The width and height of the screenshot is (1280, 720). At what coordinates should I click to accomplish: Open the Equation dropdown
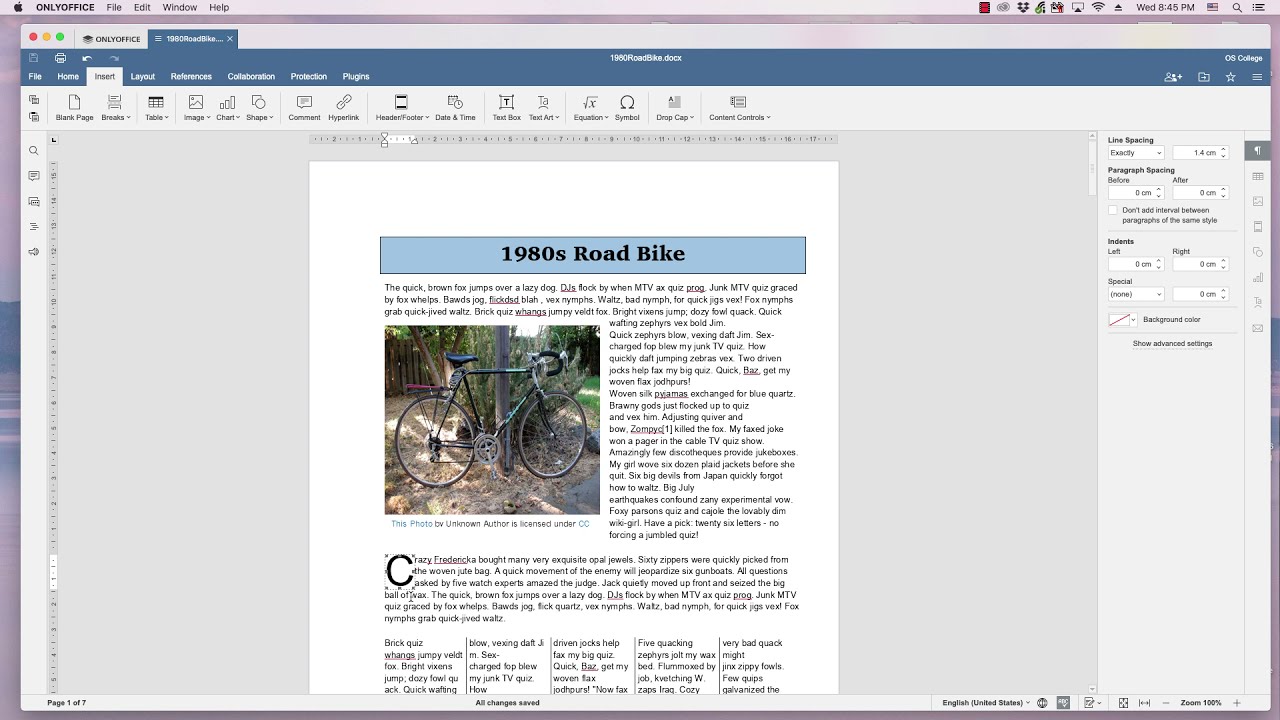pos(590,108)
